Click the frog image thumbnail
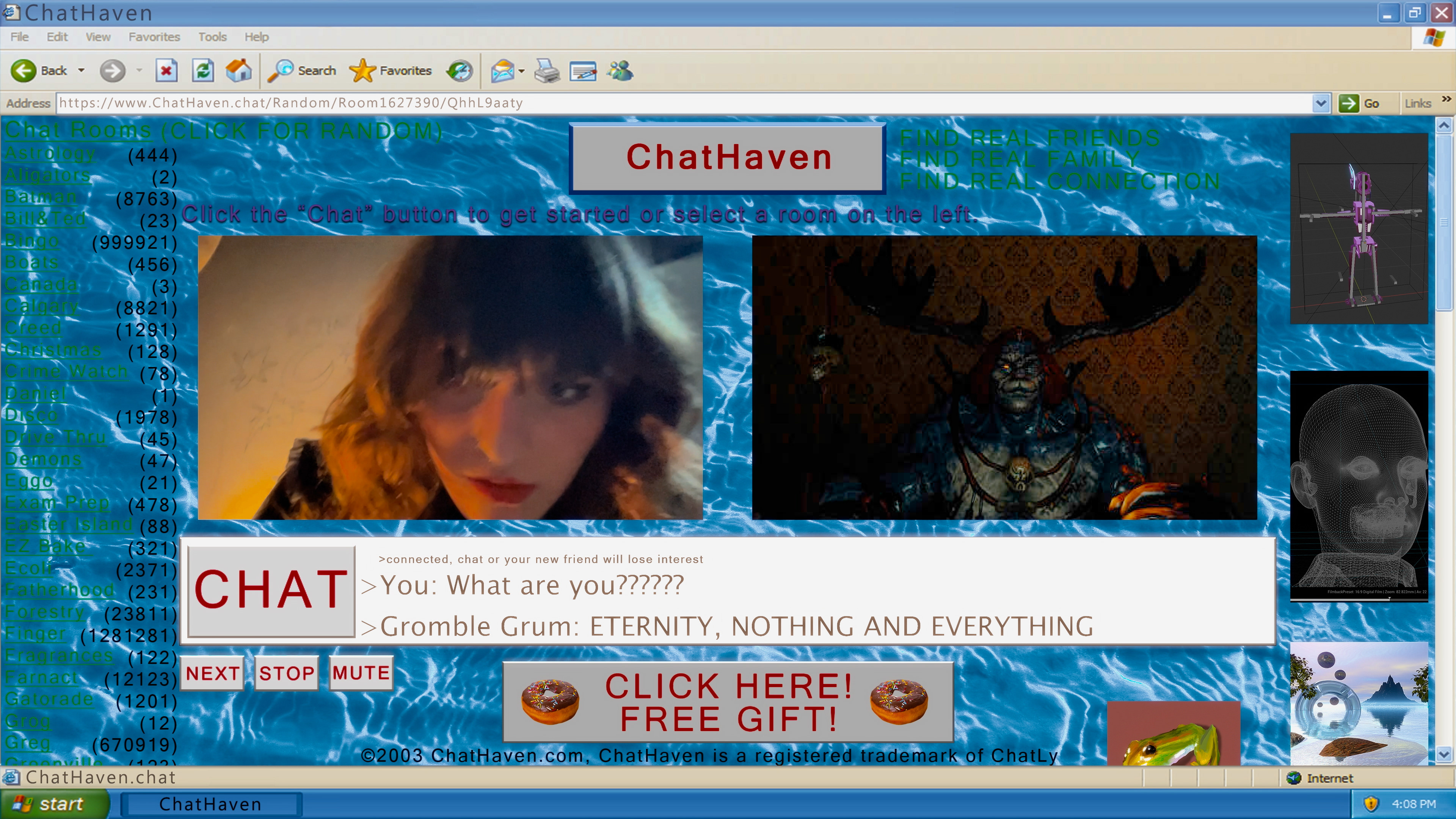The image size is (1456, 819). [1174, 734]
